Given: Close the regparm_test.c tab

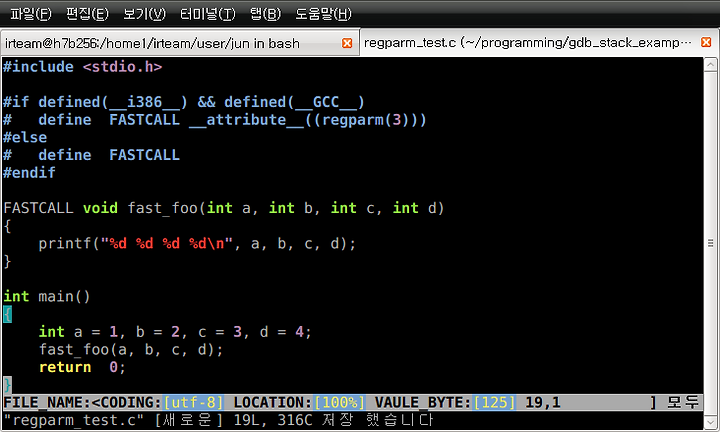Looking at the screenshot, I should [x=706, y=42].
